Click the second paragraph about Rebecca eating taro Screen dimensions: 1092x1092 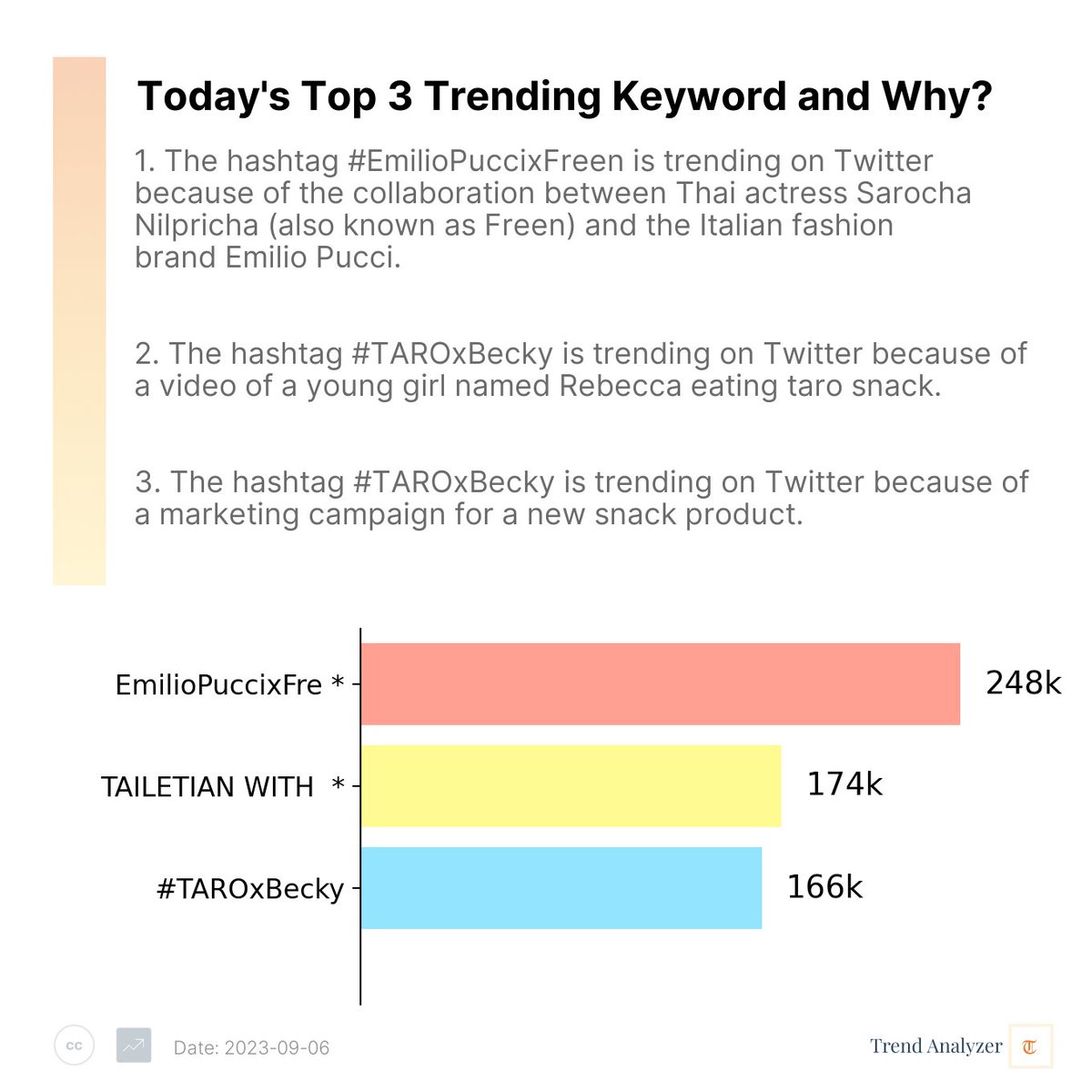pos(581,369)
